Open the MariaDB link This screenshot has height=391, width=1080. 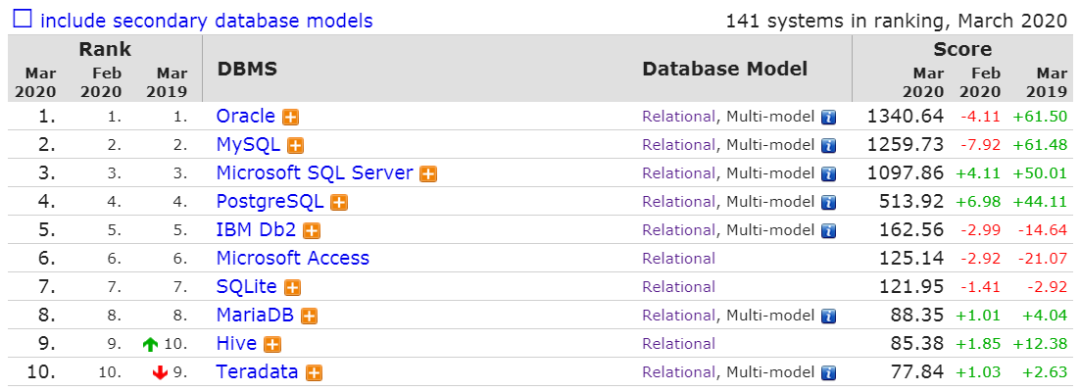[256, 315]
